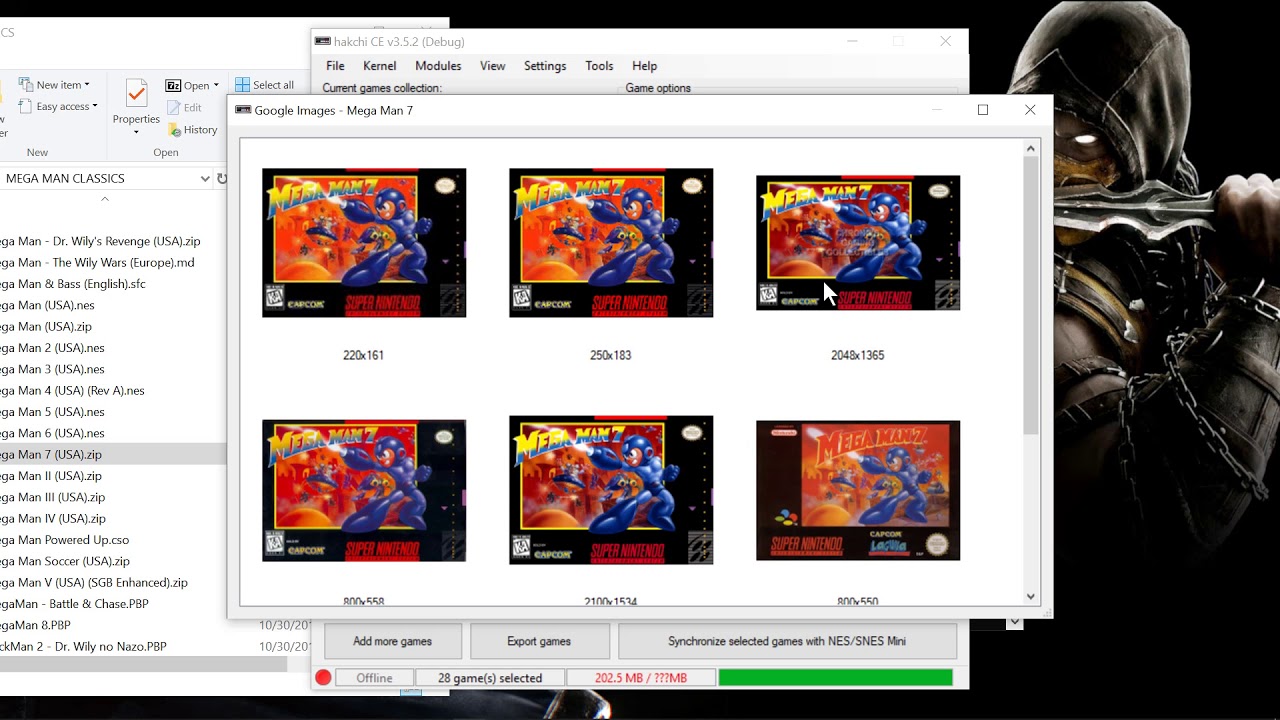
Task: Click the refresh icon beside address bar
Action: point(222,179)
